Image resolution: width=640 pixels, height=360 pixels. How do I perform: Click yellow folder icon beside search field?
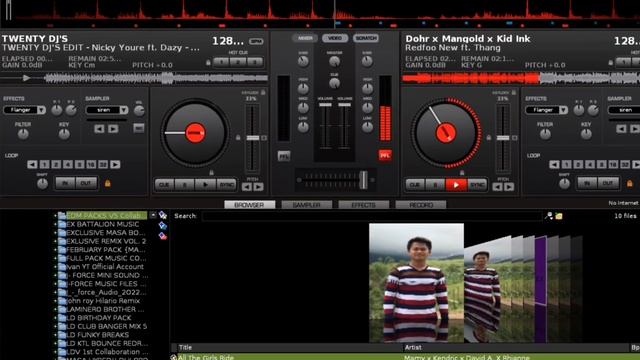(x=559, y=216)
